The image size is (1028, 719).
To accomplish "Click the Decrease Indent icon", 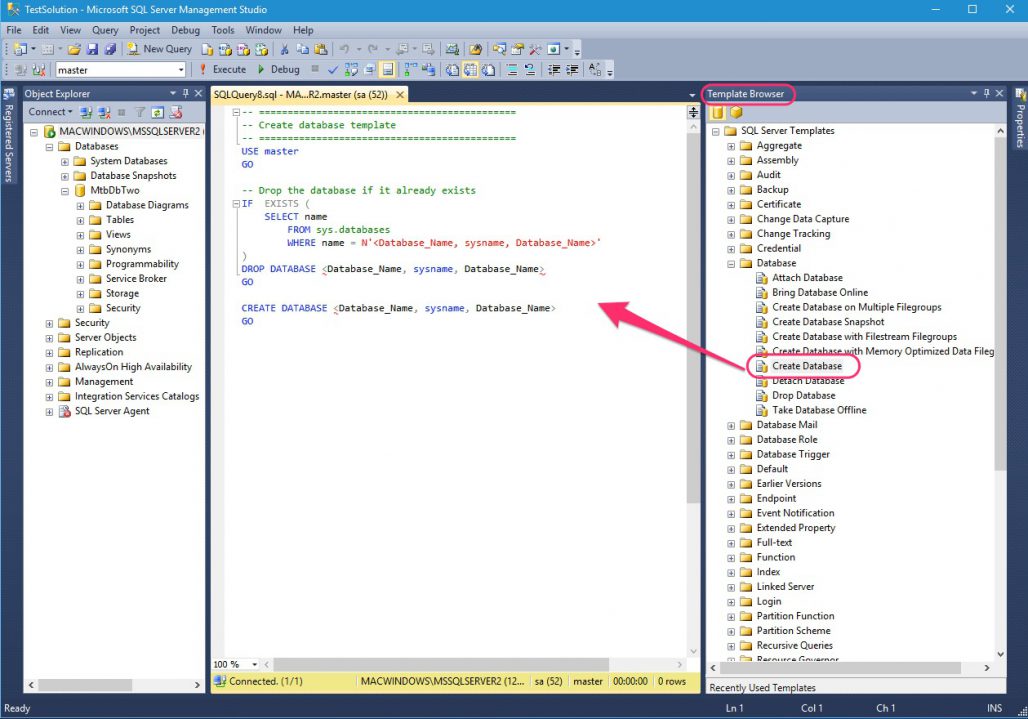I will [x=554, y=69].
